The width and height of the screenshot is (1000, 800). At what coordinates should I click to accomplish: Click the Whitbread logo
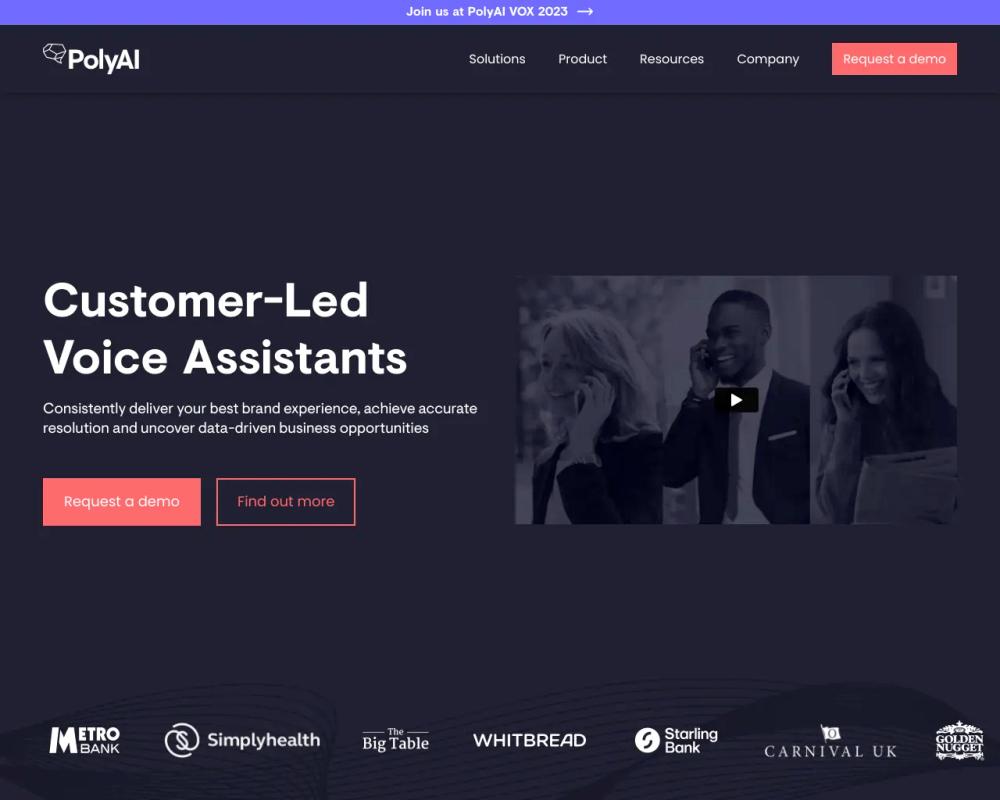point(529,740)
